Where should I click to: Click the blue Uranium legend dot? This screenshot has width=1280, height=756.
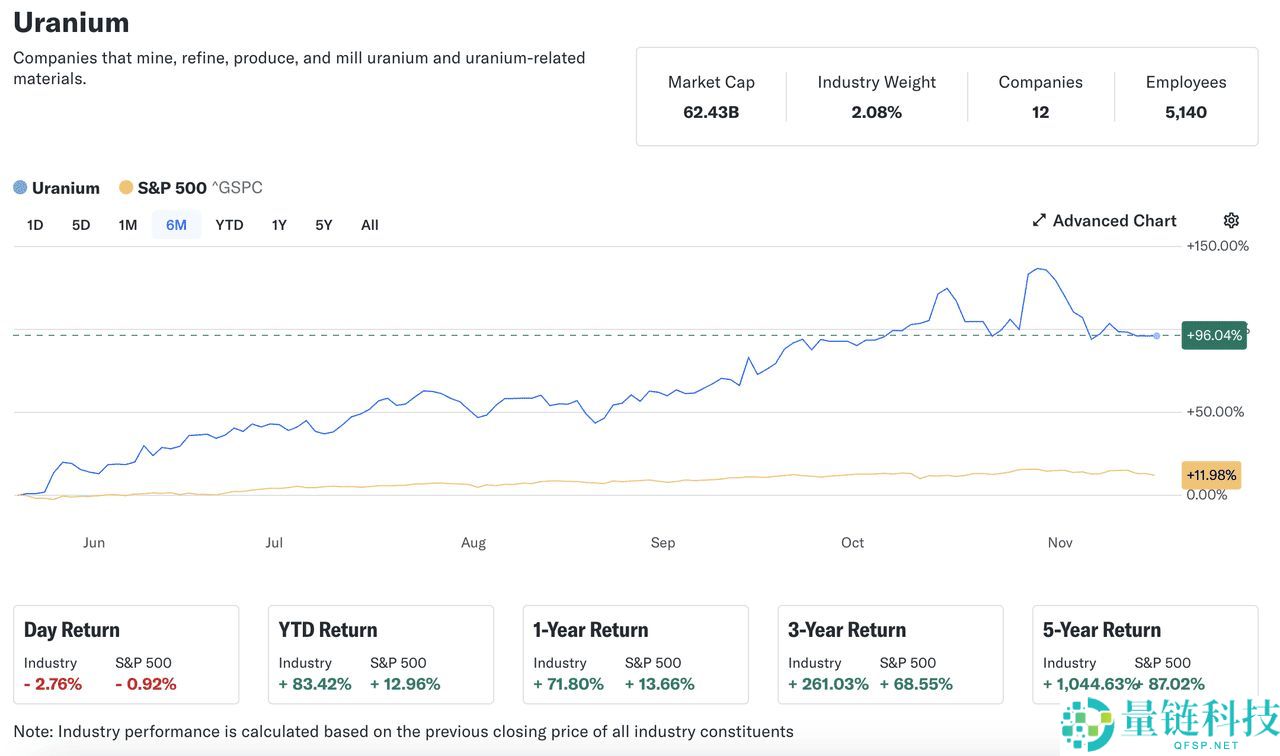[20, 187]
